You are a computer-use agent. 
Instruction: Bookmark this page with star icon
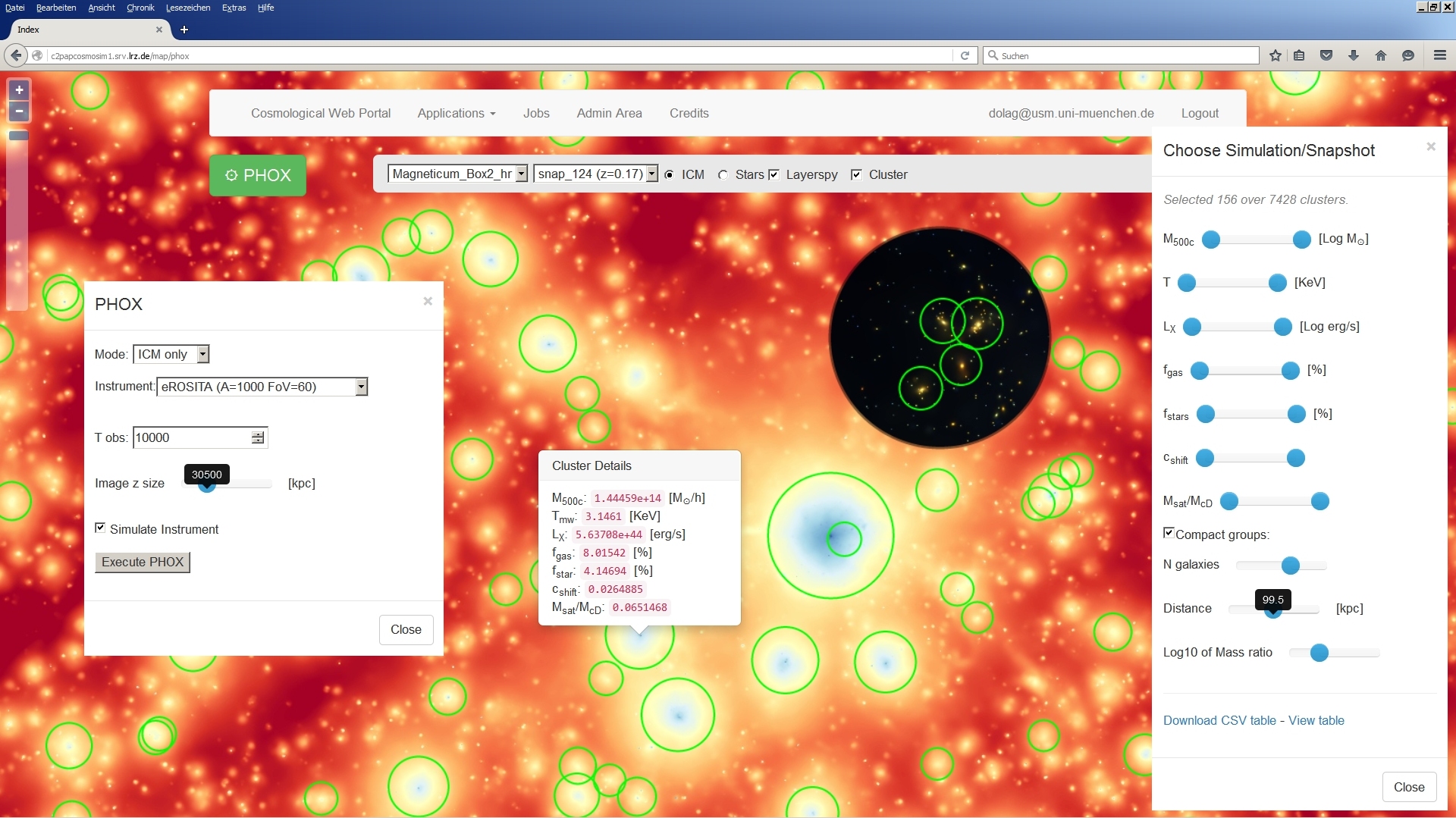click(x=1276, y=55)
